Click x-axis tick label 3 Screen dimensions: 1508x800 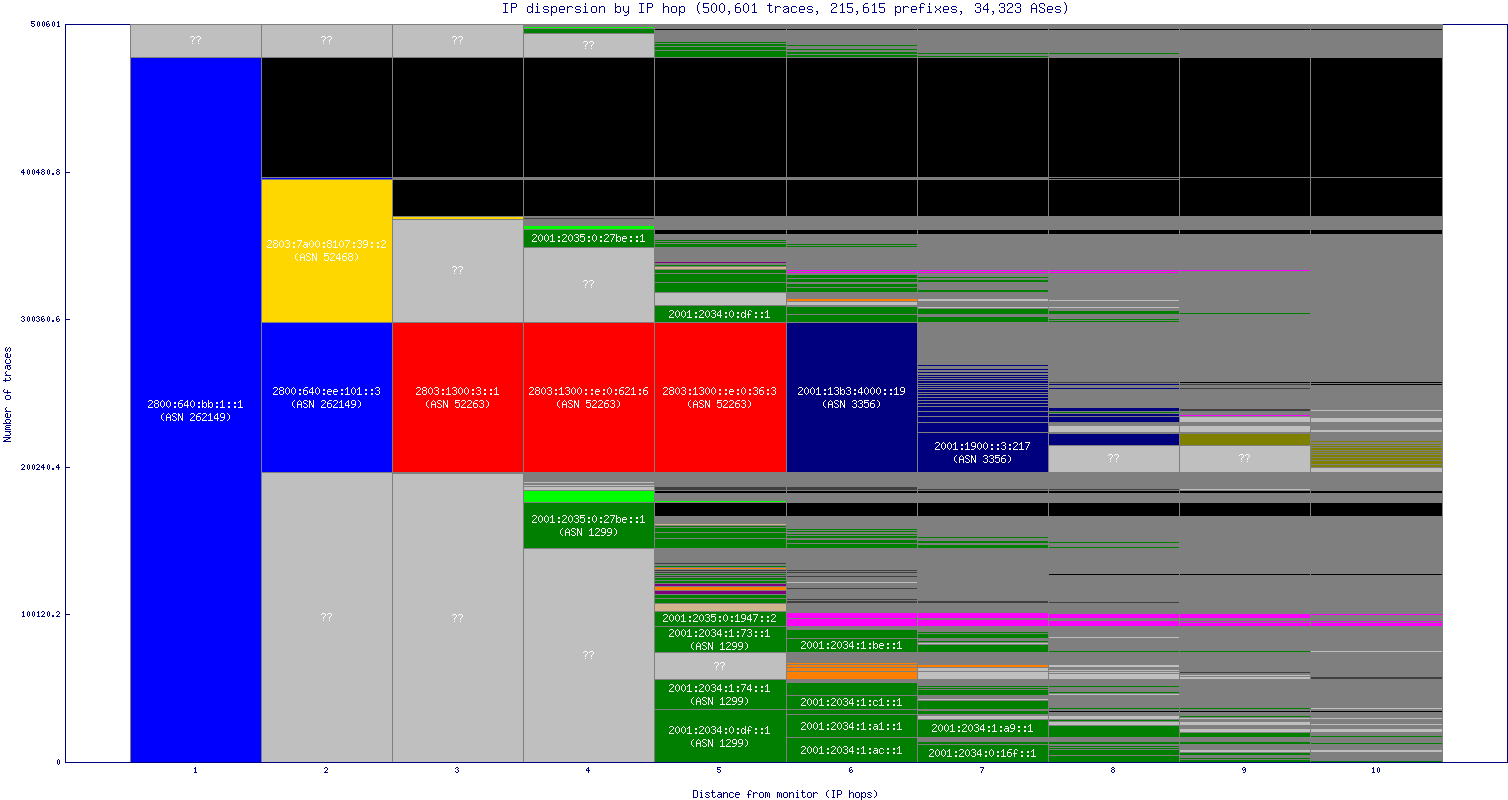[458, 771]
